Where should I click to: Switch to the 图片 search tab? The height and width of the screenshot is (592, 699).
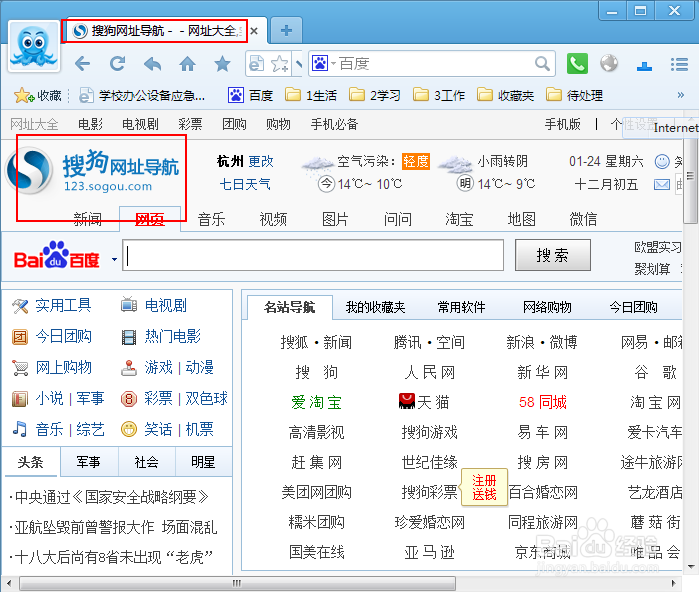click(335, 219)
